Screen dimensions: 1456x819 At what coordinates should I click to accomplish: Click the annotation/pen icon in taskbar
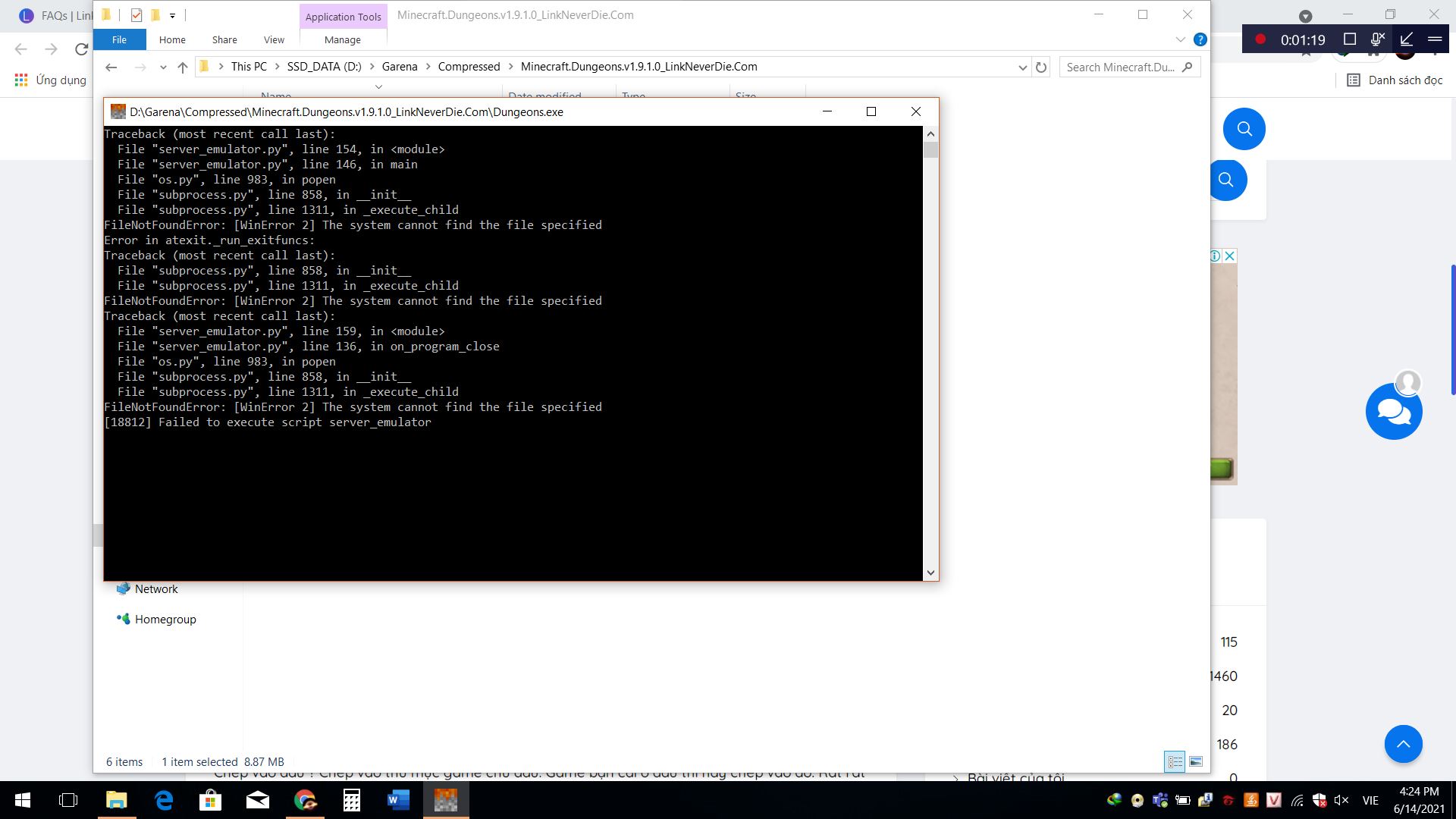[1408, 39]
